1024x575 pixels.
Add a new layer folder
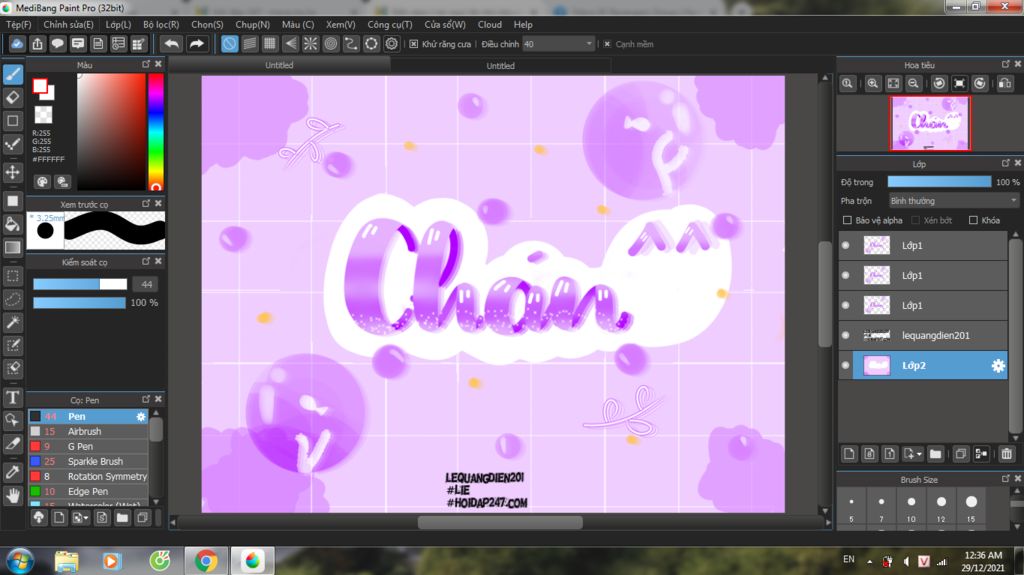pyautogui.click(x=935, y=453)
